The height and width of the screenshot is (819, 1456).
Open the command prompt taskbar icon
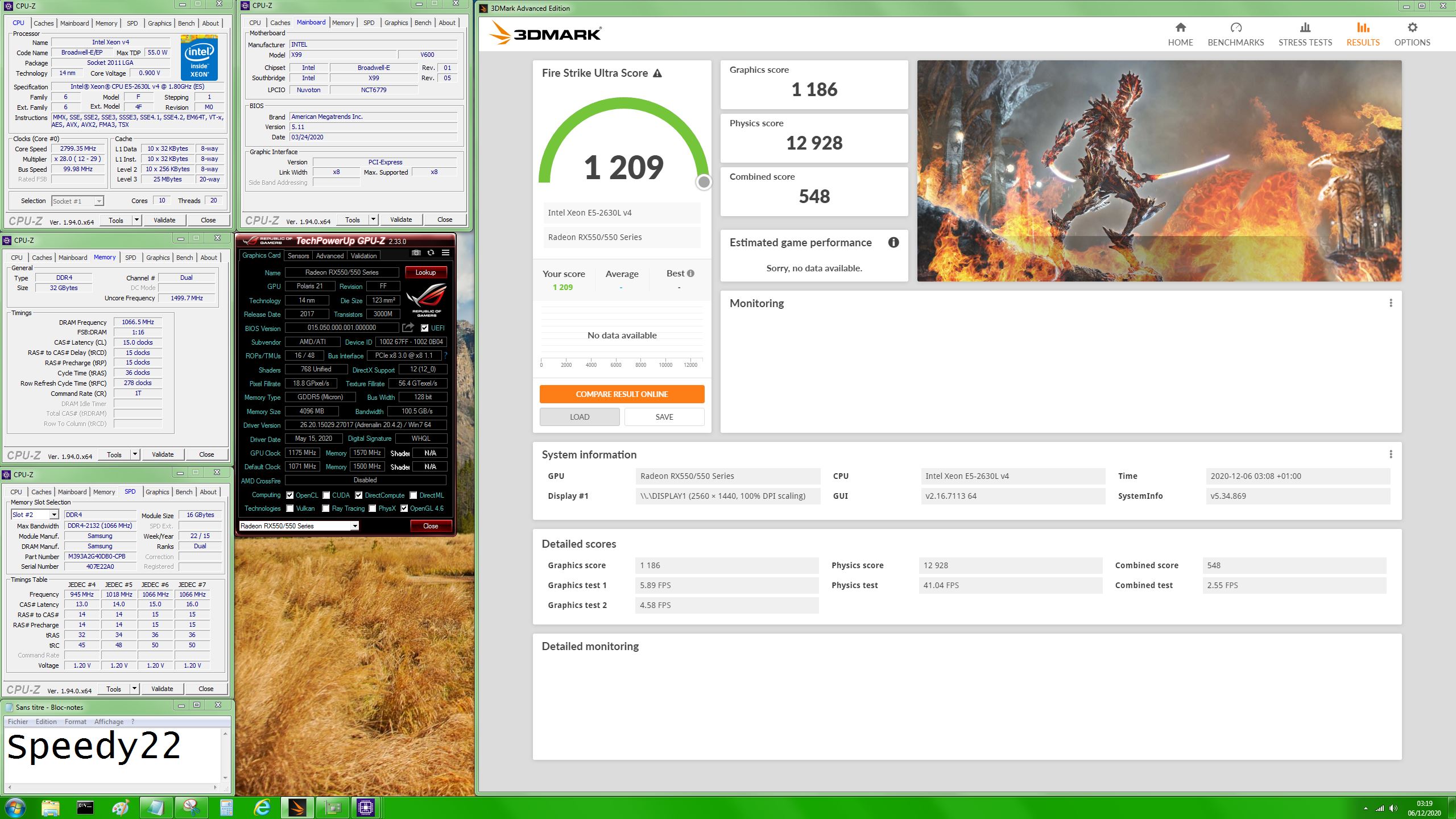pyautogui.click(x=85, y=808)
